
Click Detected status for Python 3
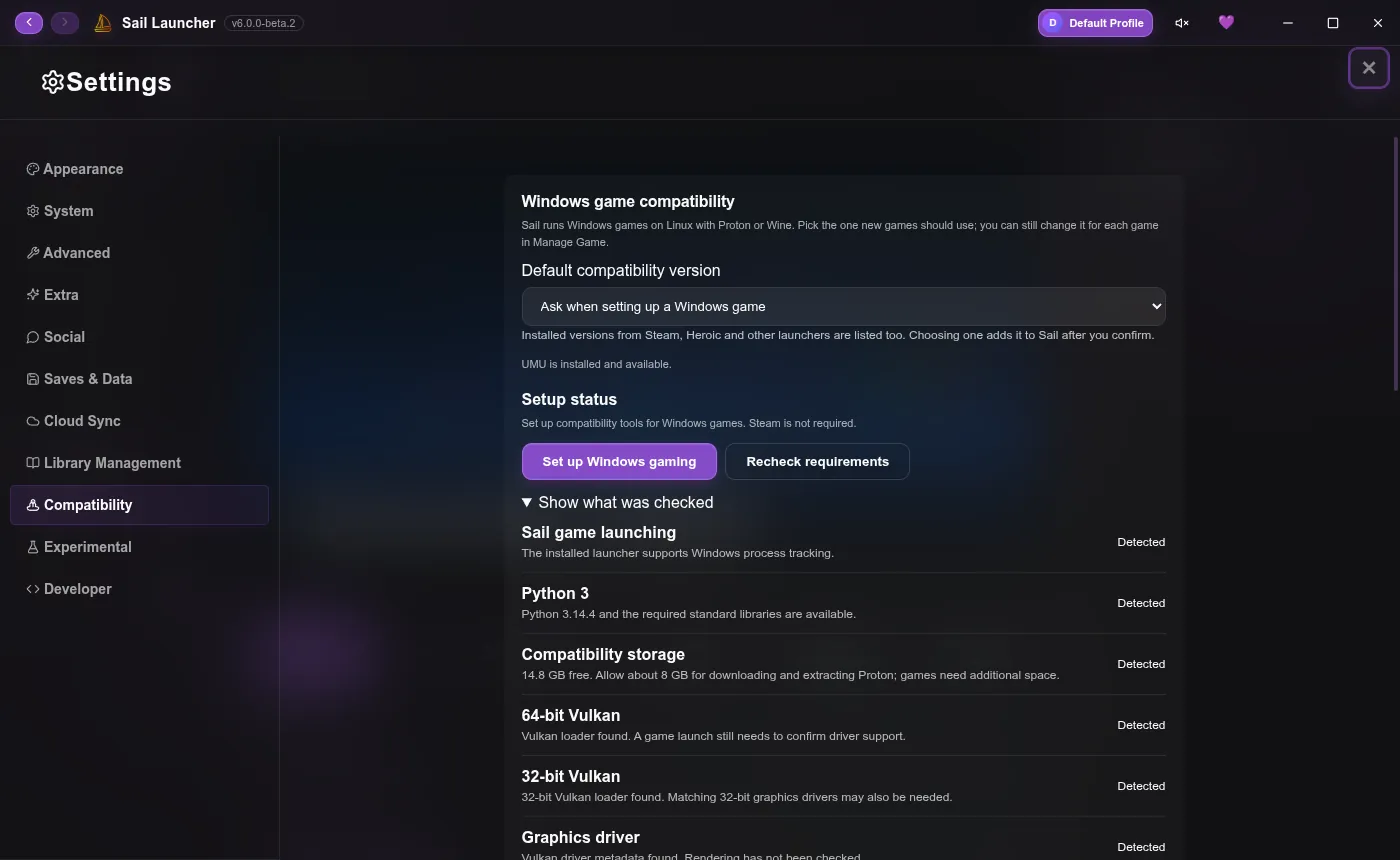coord(1141,603)
